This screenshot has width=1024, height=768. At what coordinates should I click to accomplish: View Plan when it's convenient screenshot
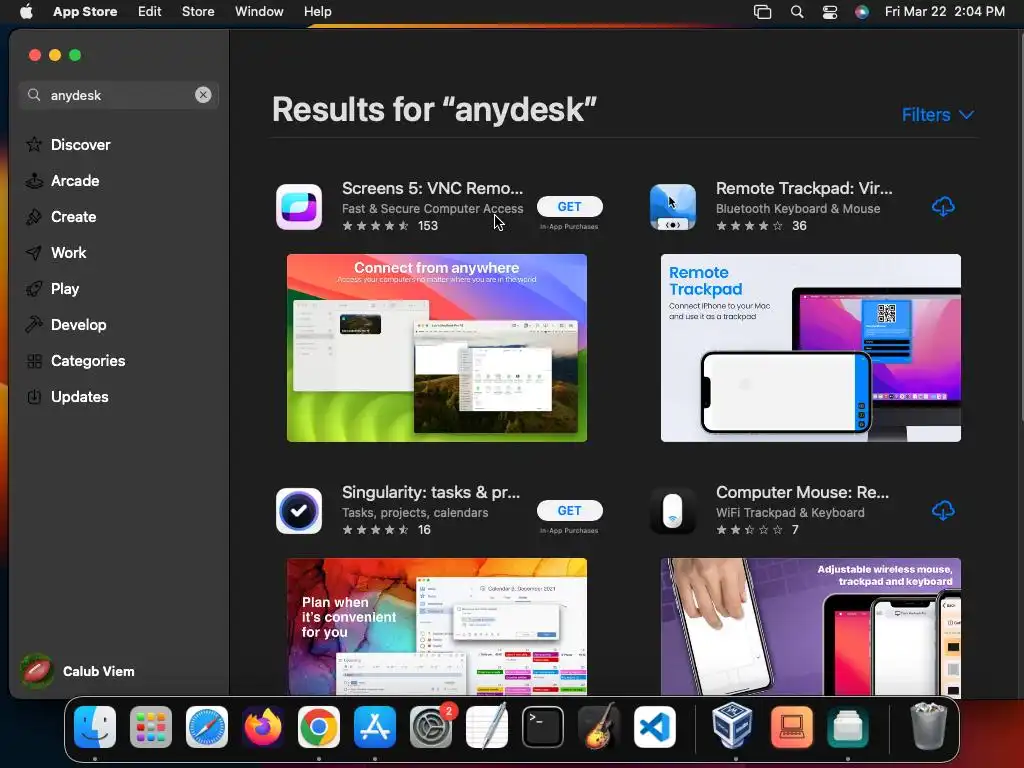[437, 626]
